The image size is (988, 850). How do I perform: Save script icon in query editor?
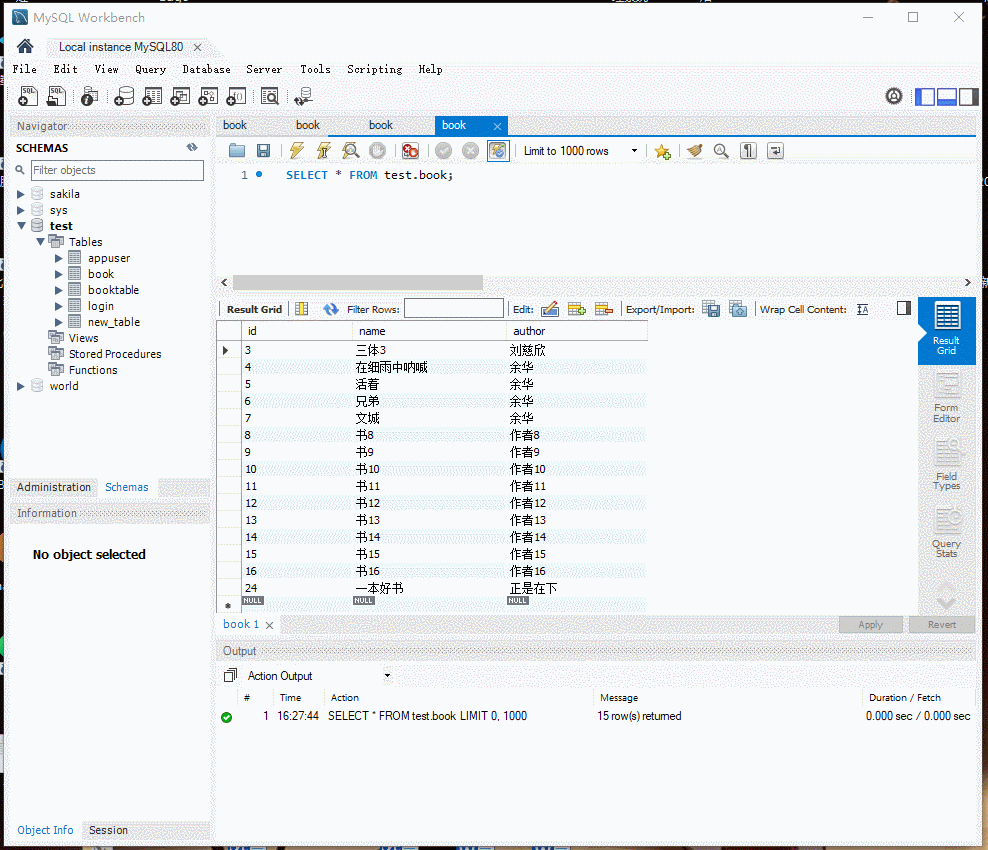pyautogui.click(x=263, y=151)
